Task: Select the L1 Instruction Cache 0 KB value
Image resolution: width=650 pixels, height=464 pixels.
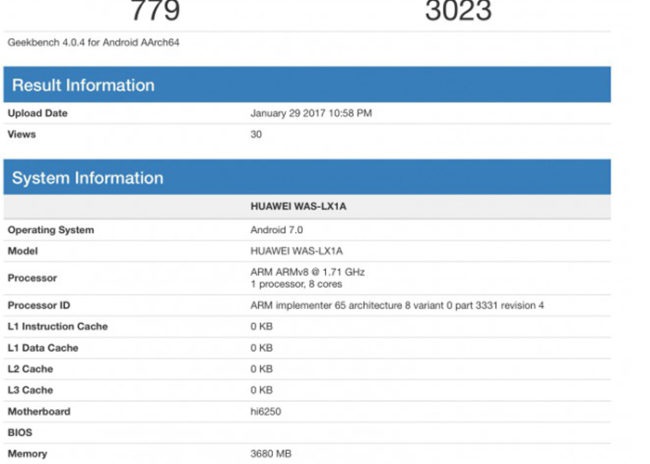Action: tap(262, 326)
